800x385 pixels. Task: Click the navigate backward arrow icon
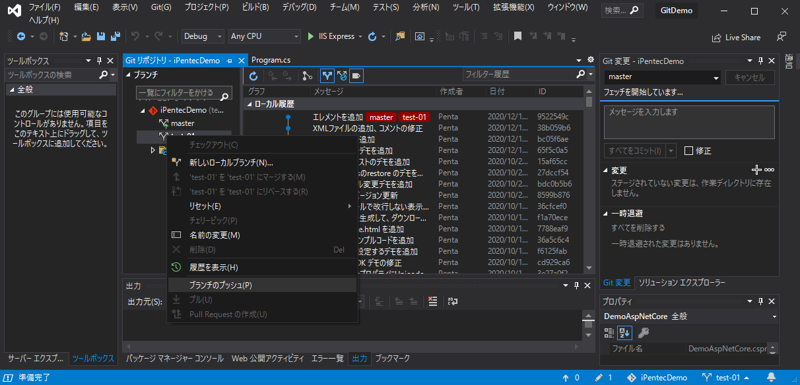tap(21, 37)
